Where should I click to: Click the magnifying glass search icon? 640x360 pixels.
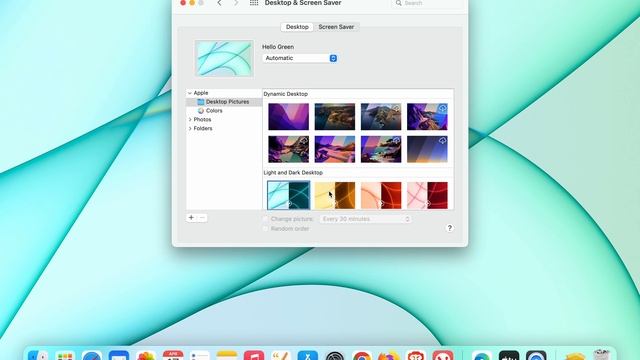tap(399, 3)
